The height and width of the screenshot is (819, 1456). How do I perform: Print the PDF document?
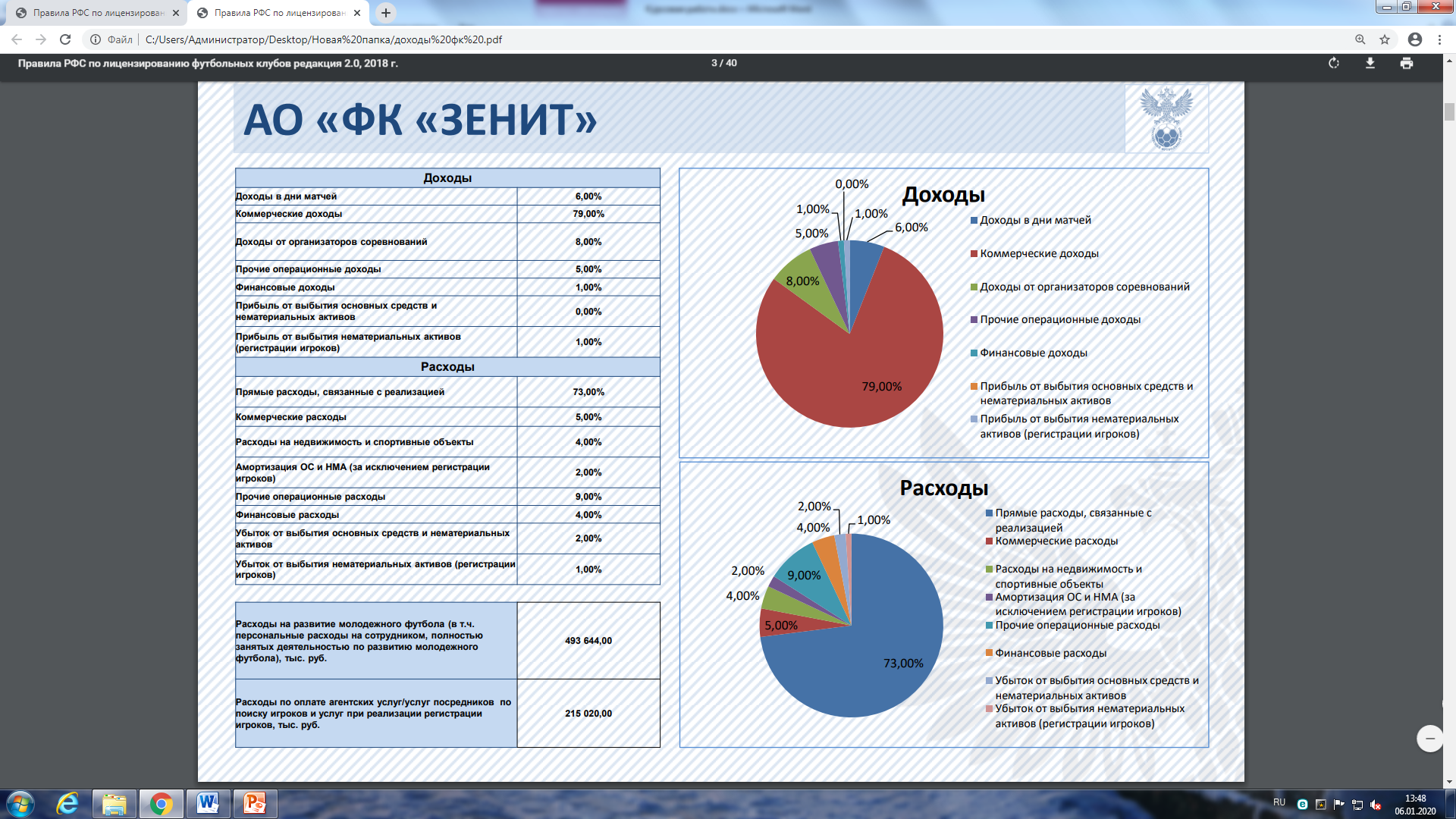pos(1407,63)
